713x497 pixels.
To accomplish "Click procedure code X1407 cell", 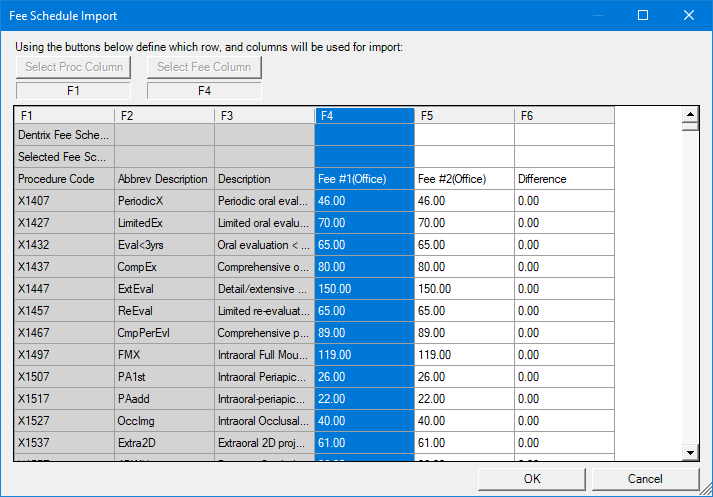I will coord(64,201).
